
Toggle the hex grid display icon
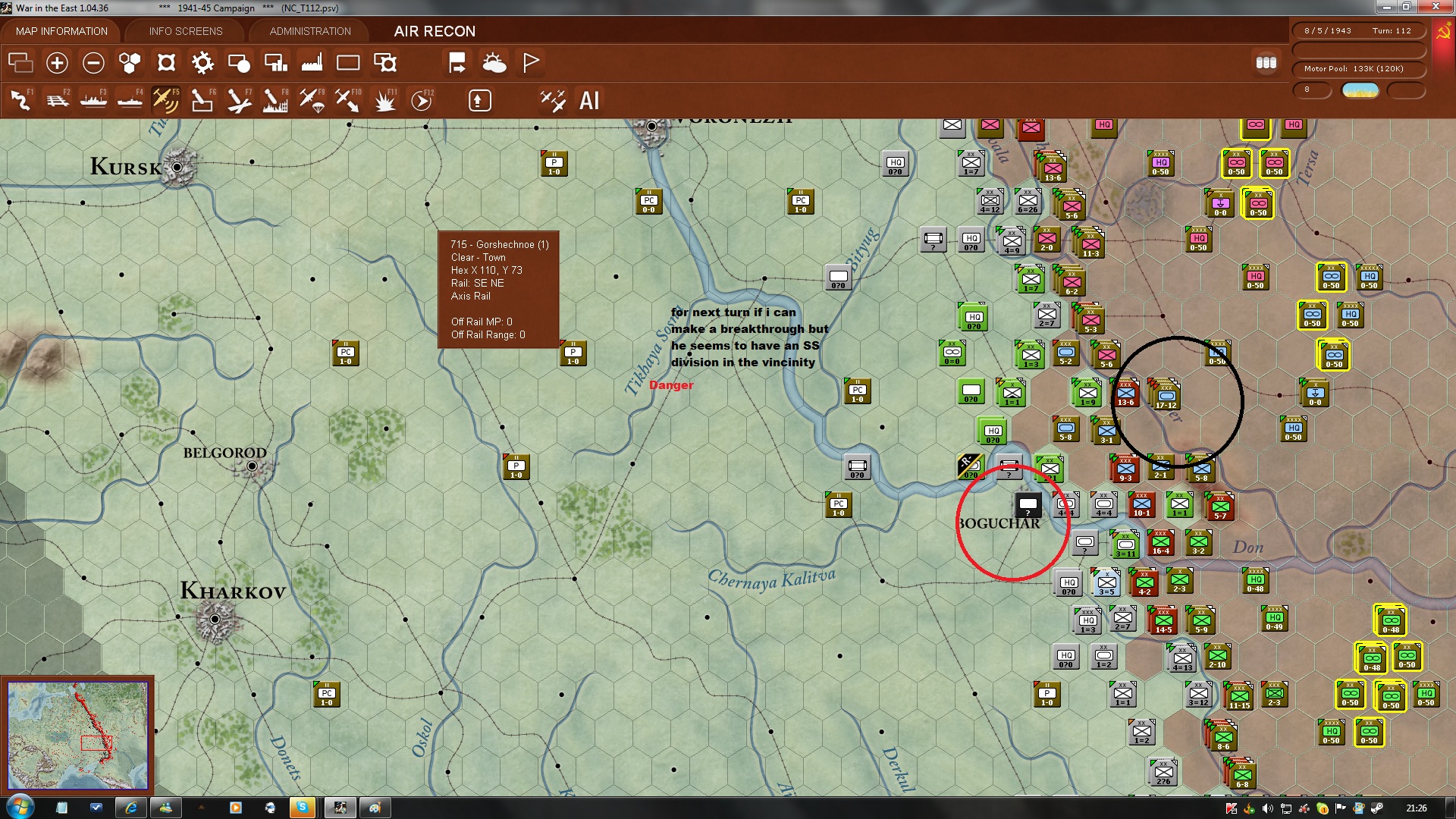130,63
